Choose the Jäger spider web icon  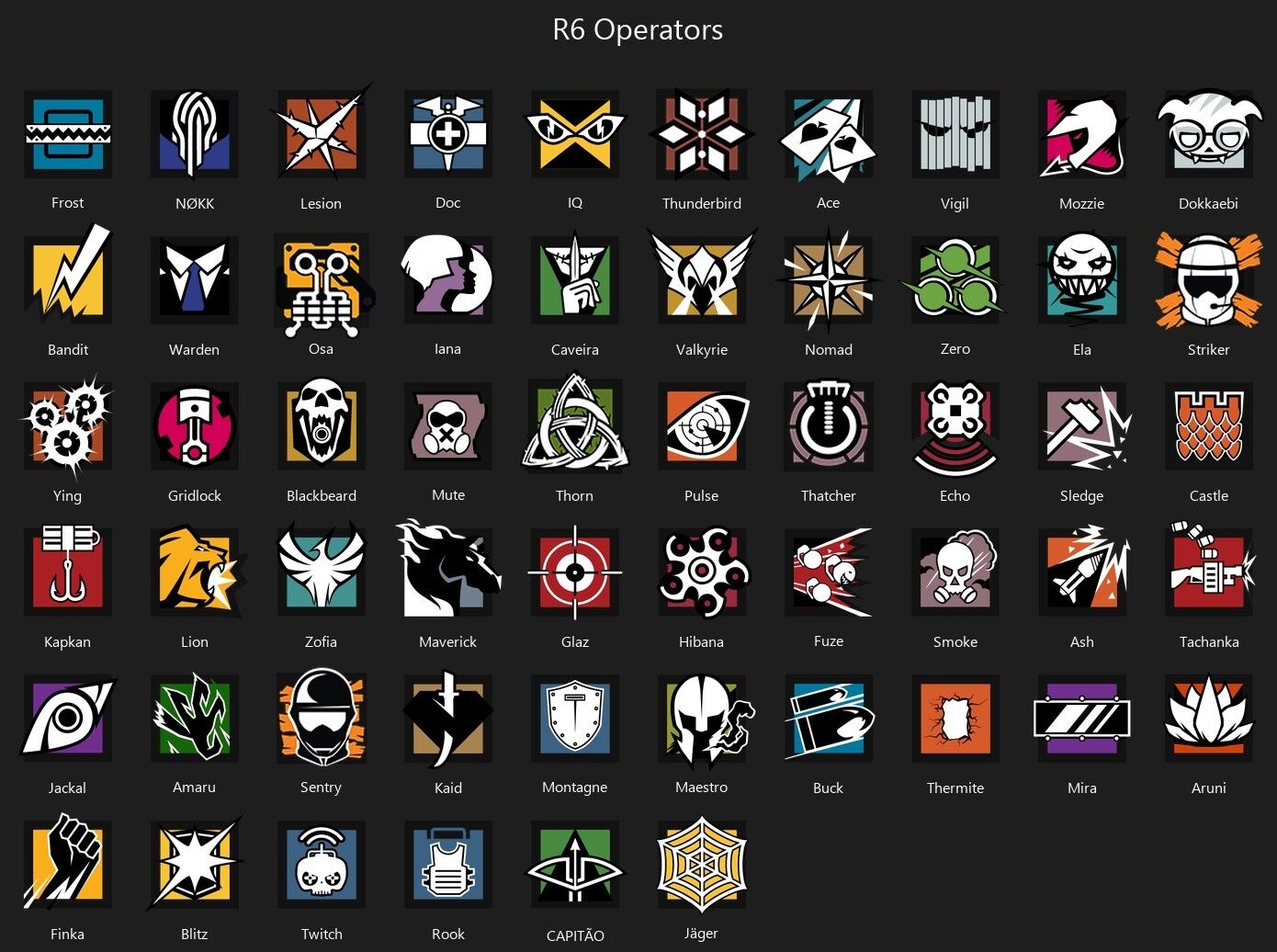click(x=701, y=865)
